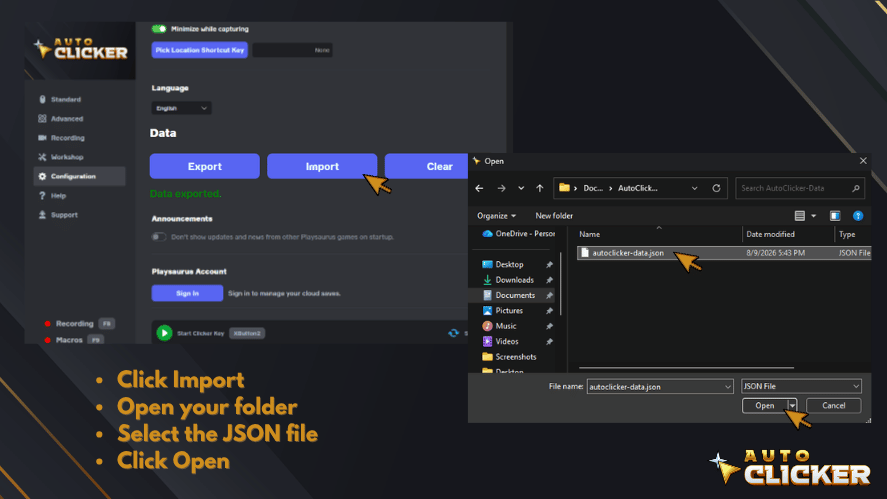Click the shortcut key field showing None

(292, 50)
